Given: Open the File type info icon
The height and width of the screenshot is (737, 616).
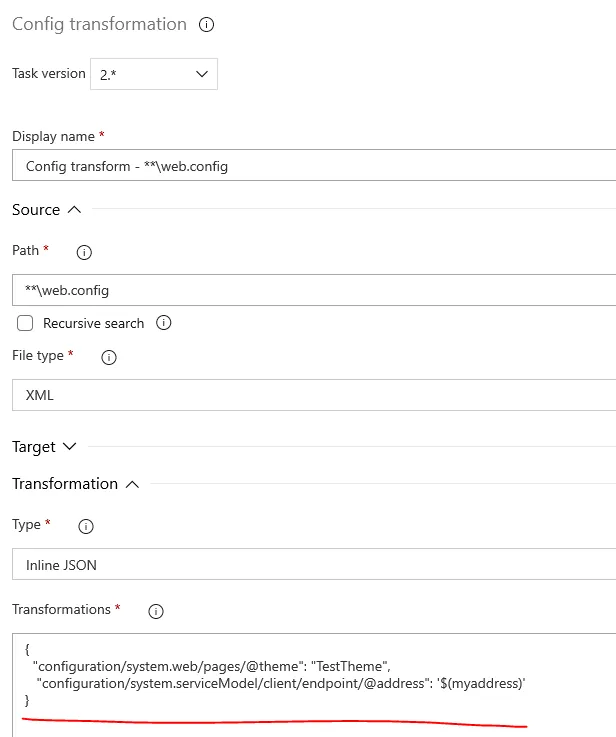Looking at the screenshot, I should (109, 357).
